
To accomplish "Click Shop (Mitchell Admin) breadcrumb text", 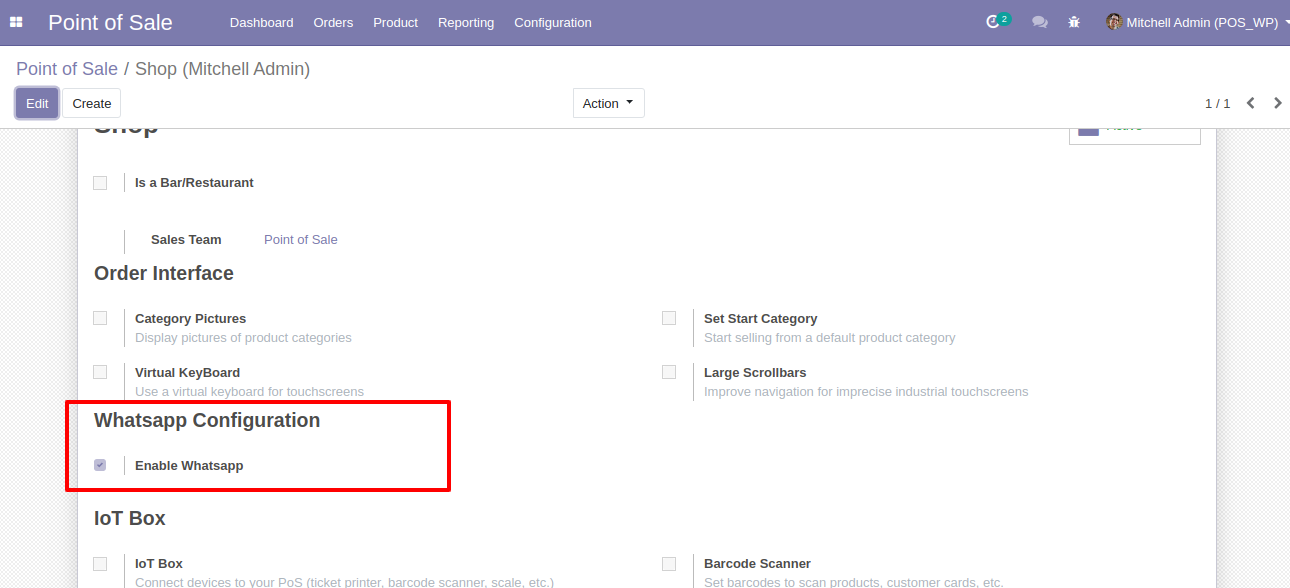I will (x=223, y=69).
